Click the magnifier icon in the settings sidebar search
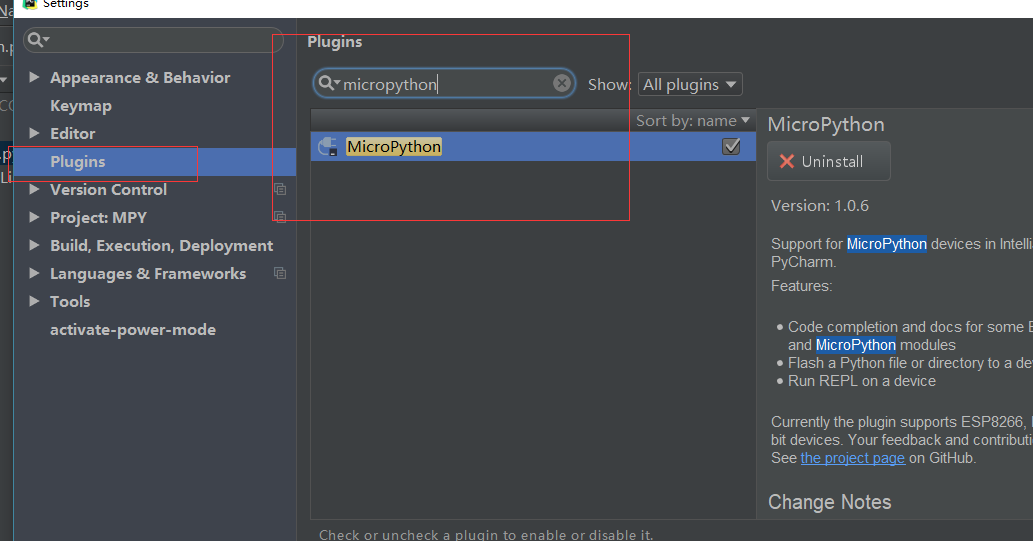 36,40
